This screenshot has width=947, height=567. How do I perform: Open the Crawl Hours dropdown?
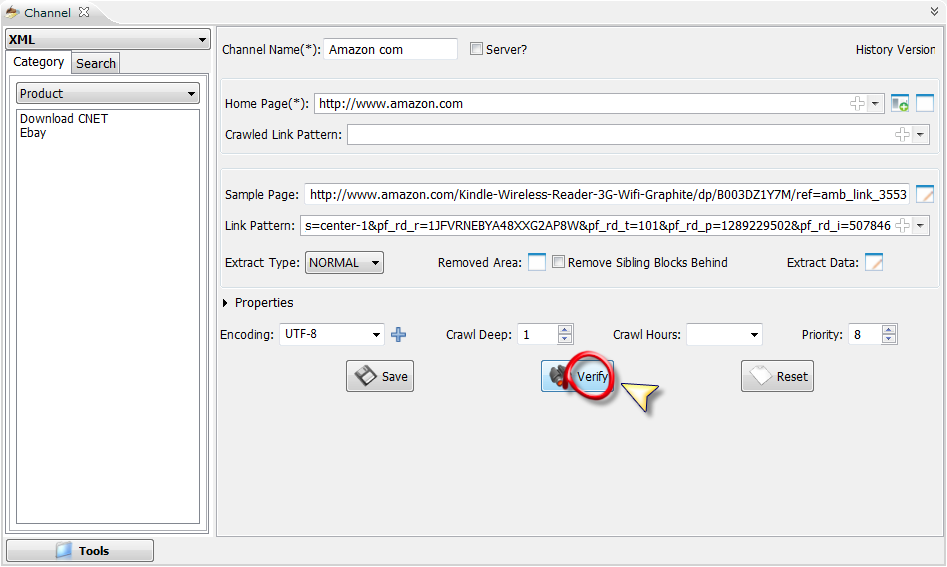tap(724, 335)
